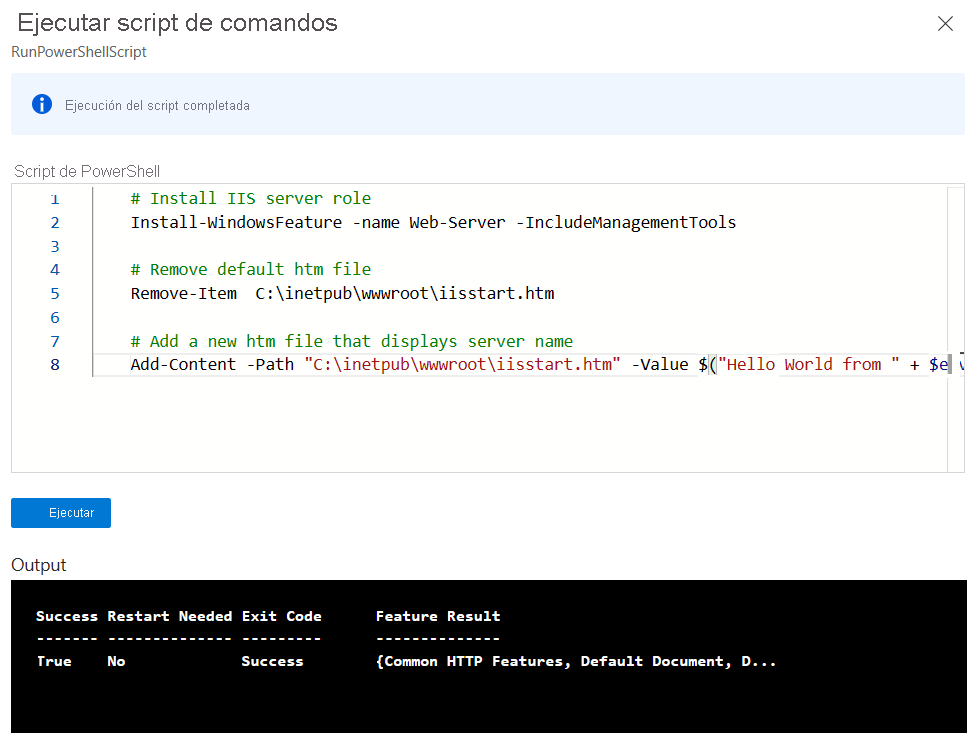
Task: Click 'Restart Needed' header in output
Action: pos(170,616)
